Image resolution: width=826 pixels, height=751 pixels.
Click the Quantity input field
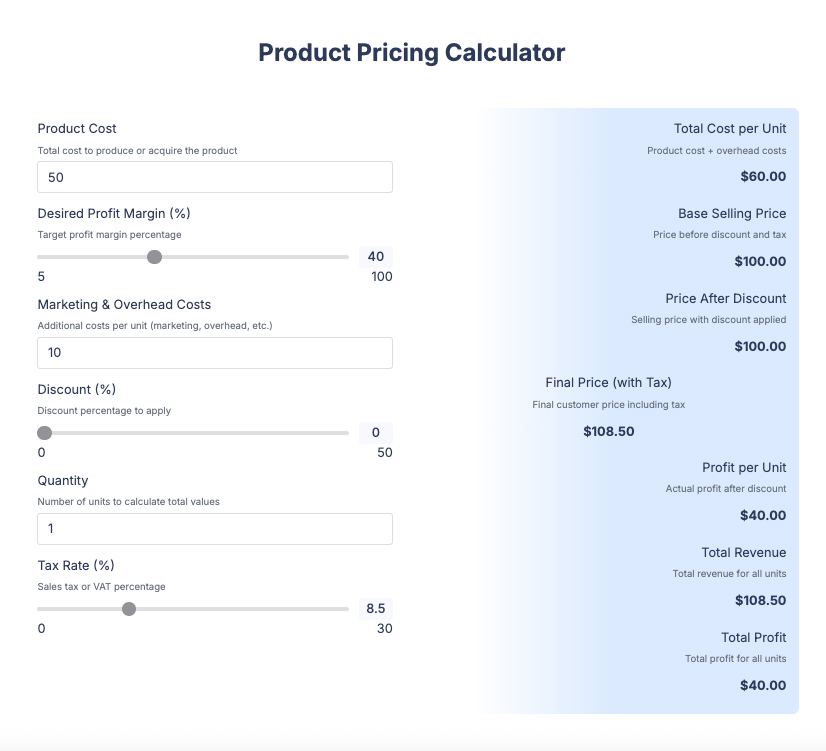pyautogui.click(x=214, y=528)
